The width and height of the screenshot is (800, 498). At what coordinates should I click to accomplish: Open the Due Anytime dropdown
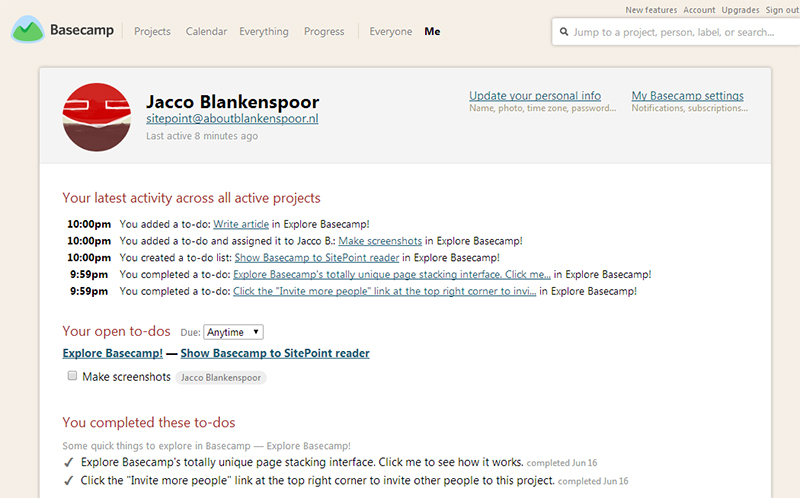(233, 332)
